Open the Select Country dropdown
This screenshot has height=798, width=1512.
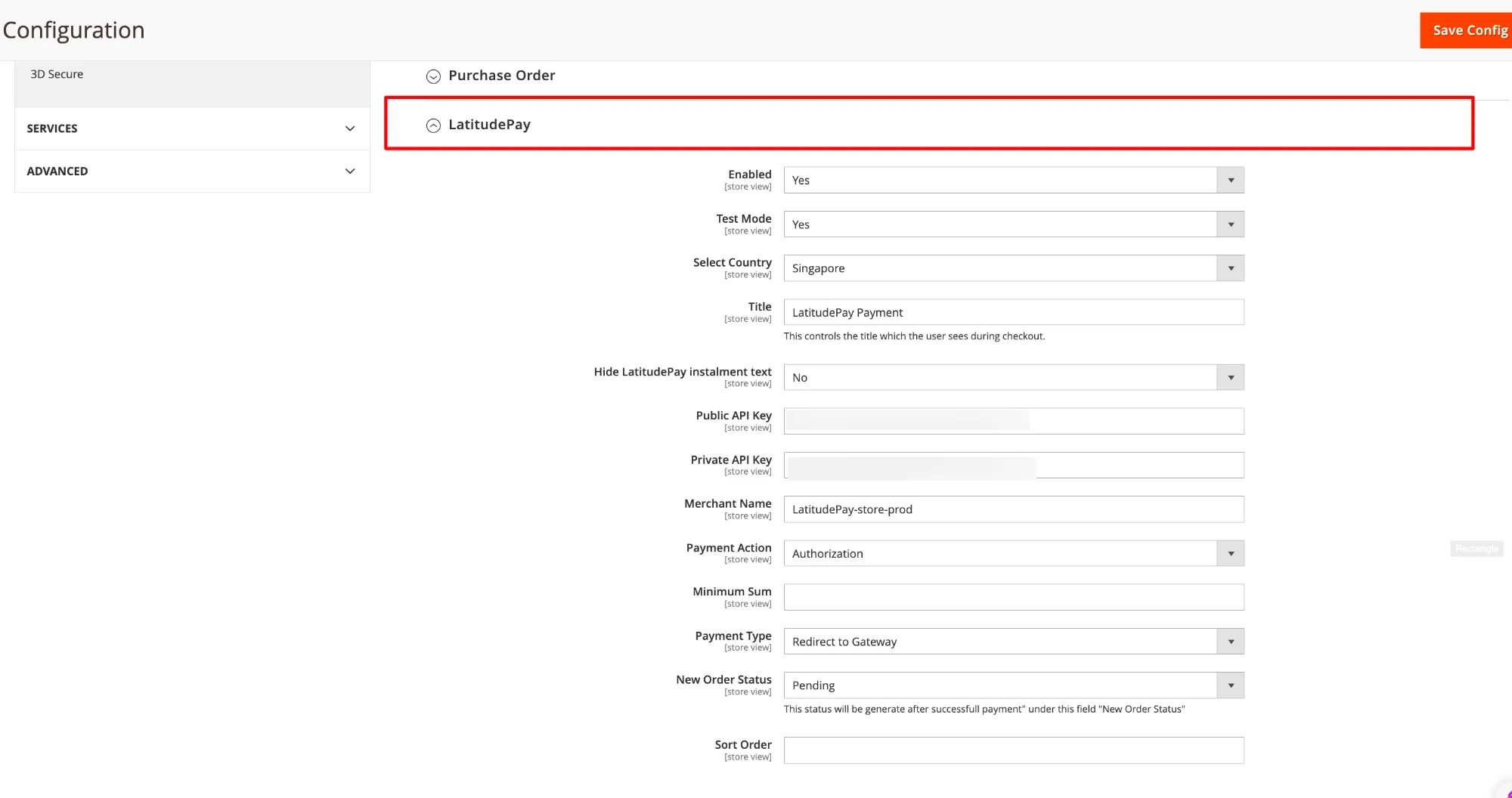pos(1014,268)
